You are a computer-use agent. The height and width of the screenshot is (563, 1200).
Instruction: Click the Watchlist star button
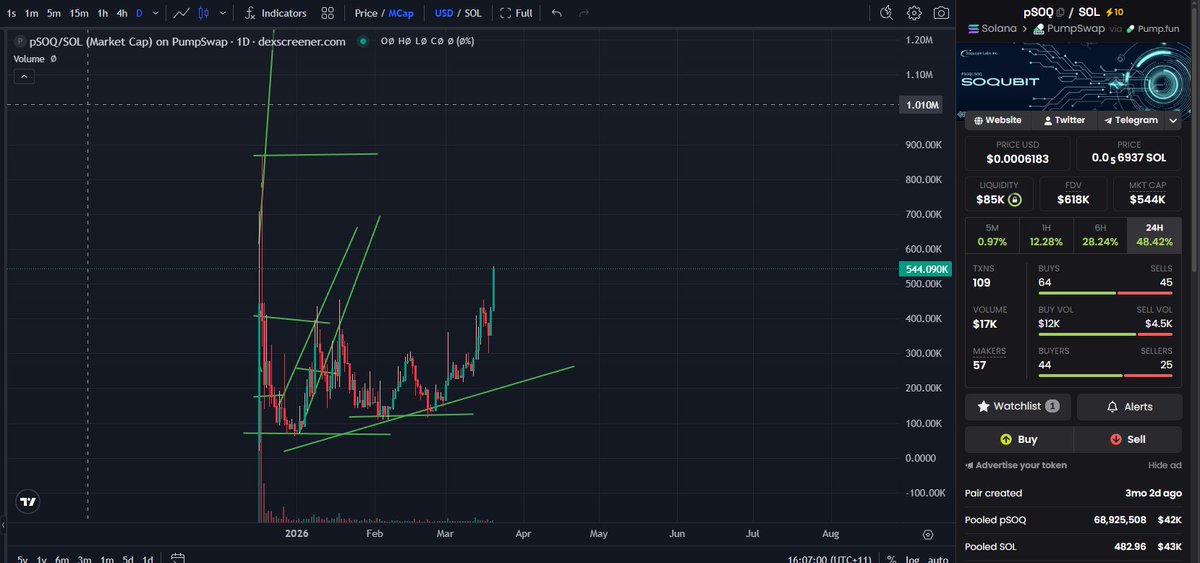point(1018,407)
